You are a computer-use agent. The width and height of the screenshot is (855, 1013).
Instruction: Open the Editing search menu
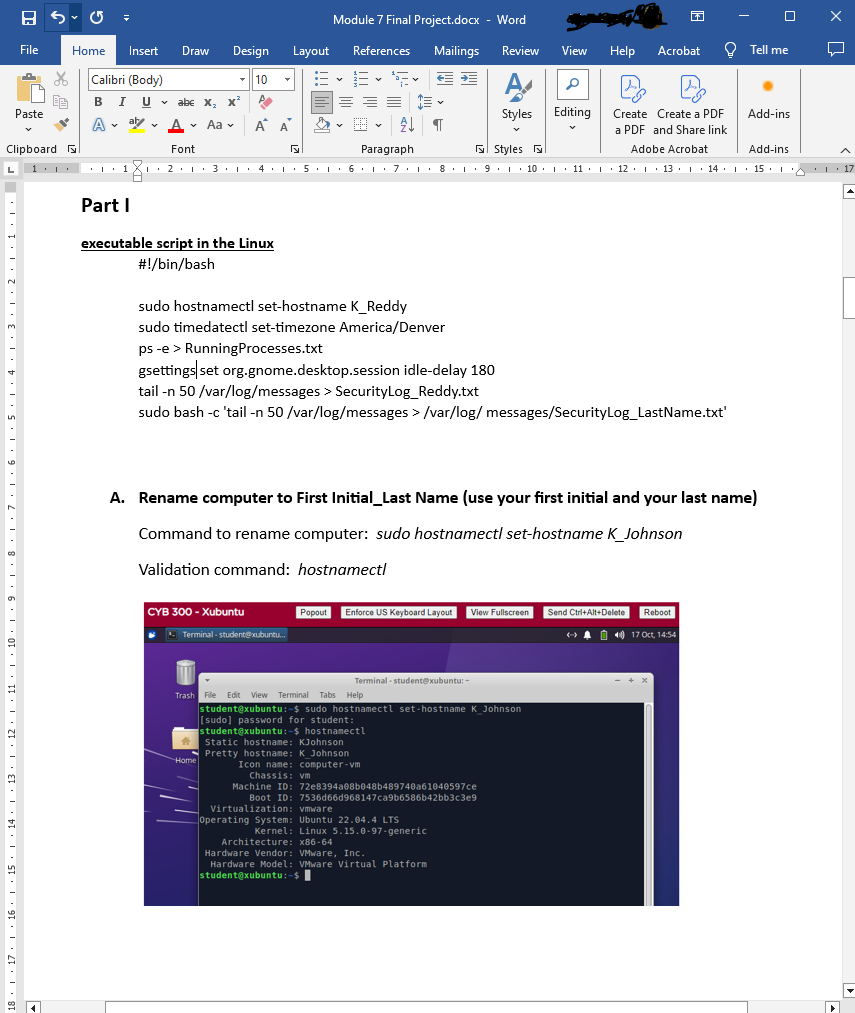pos(572,100)
